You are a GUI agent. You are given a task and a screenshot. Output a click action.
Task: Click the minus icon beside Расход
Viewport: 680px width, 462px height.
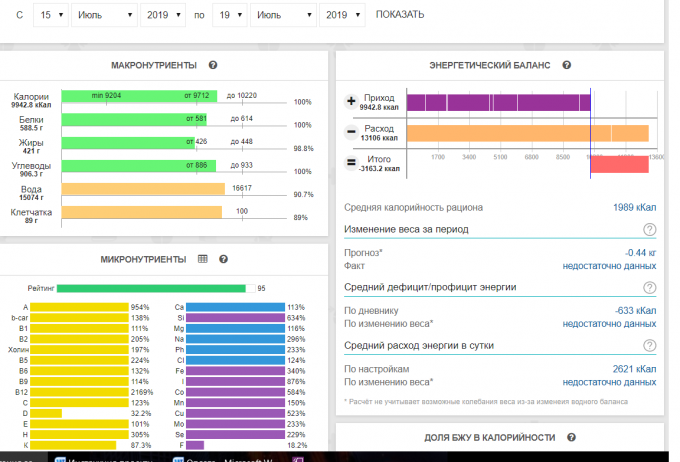351,132
